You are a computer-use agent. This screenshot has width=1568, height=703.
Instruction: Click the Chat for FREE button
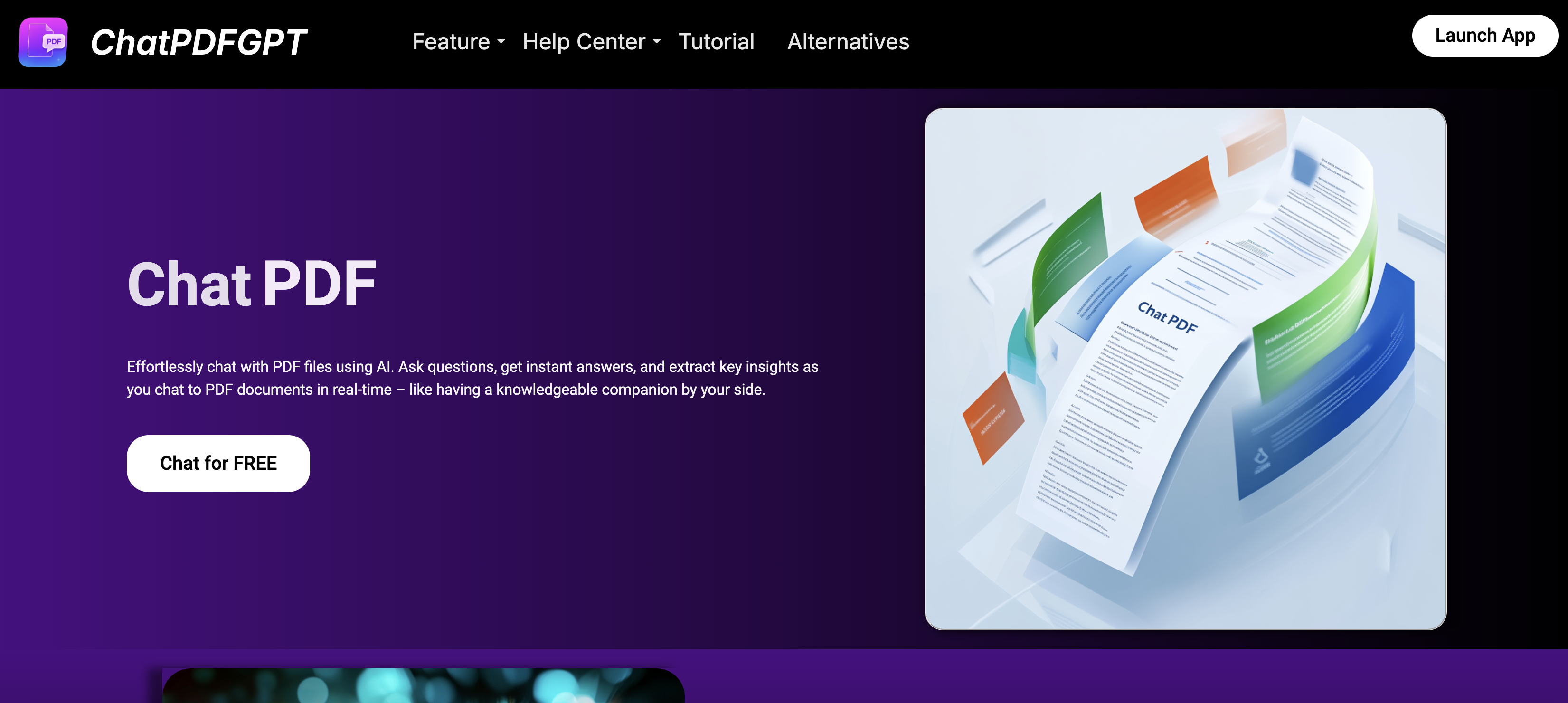click(218, 463)
